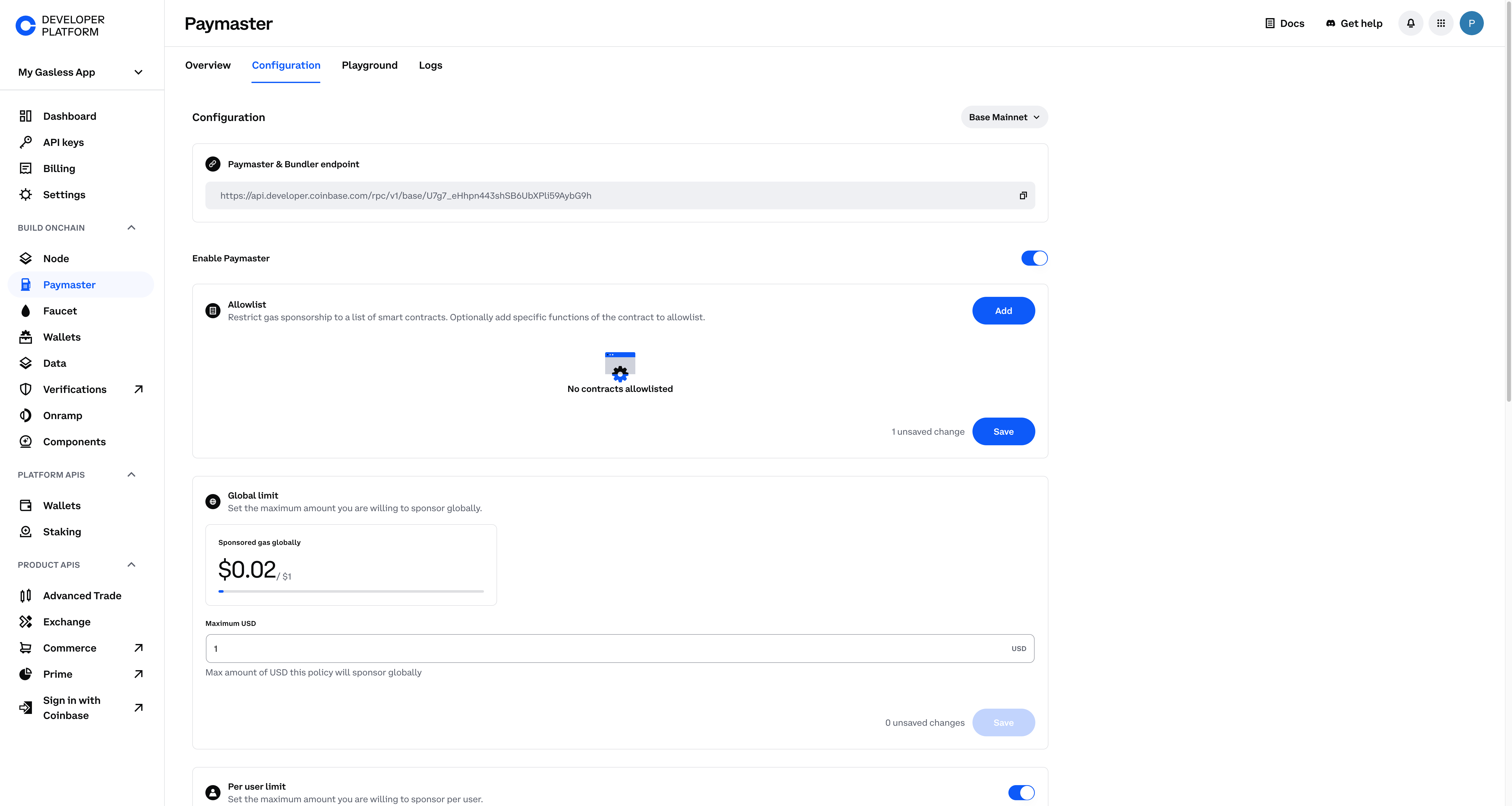
Task: Collapse the Platform APIs section
Action: tap(131, 474)
